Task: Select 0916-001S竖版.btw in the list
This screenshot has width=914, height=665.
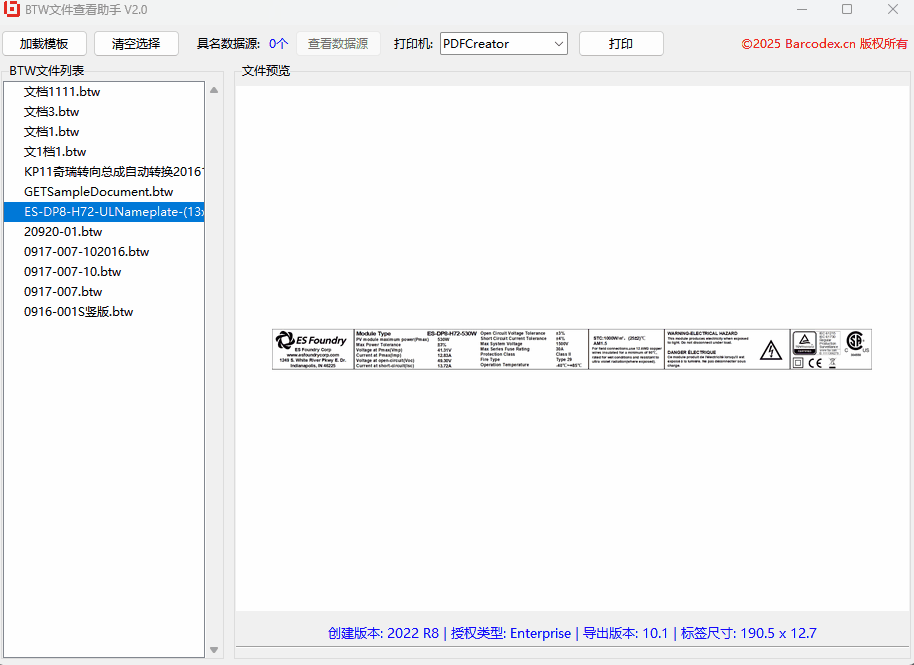Action: (104, 312)
